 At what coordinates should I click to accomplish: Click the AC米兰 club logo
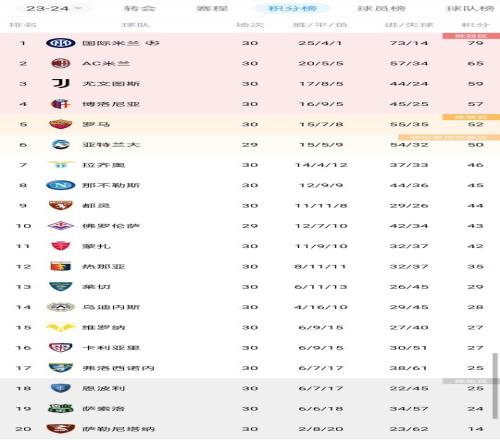pos(60,63)
